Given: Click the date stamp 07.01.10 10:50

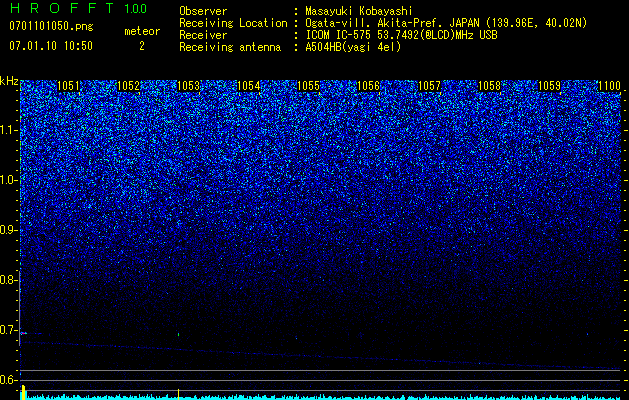Looking at the screenshot, I should coord(51,46).
